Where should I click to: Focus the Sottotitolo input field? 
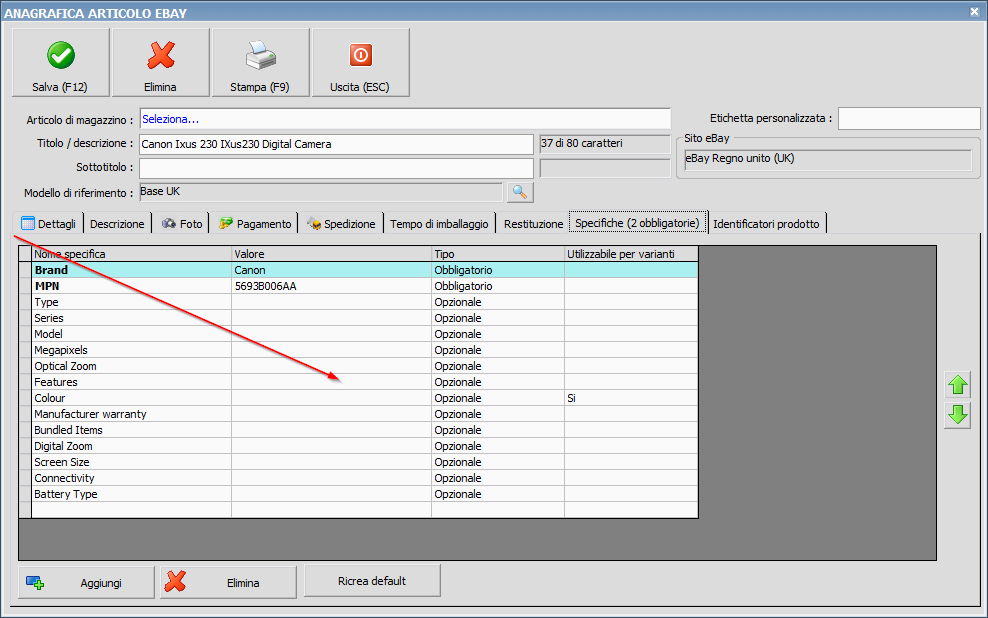point(336,168)
